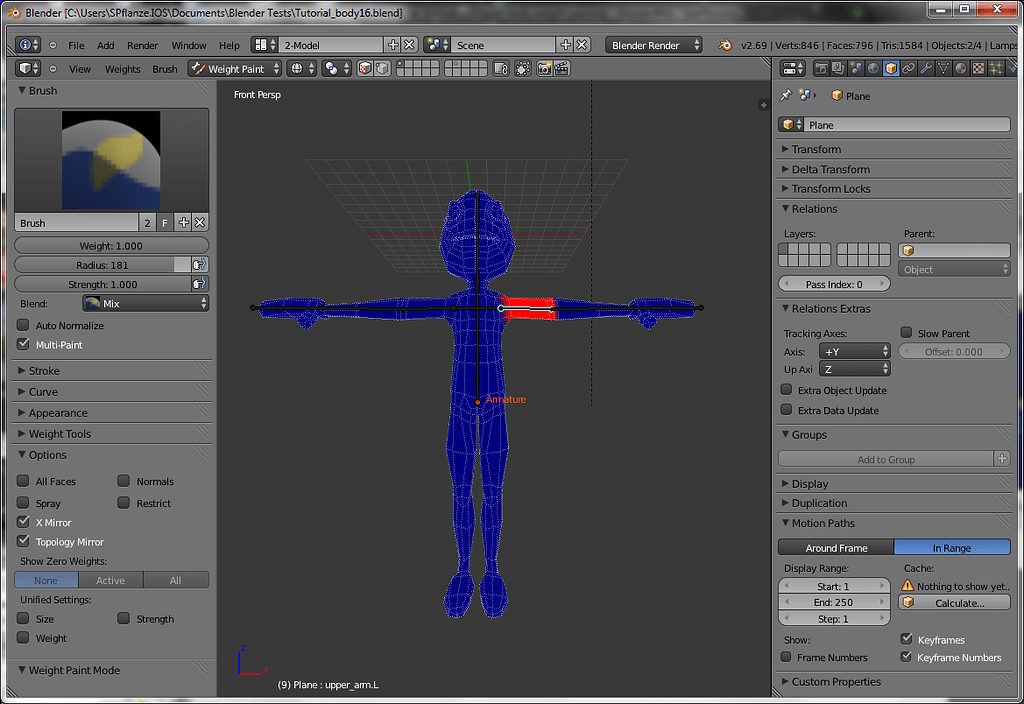Open the Texture properties checker tab
Image resolution: width=1024 pixels, height=704 pixels.
click(978, 69)
